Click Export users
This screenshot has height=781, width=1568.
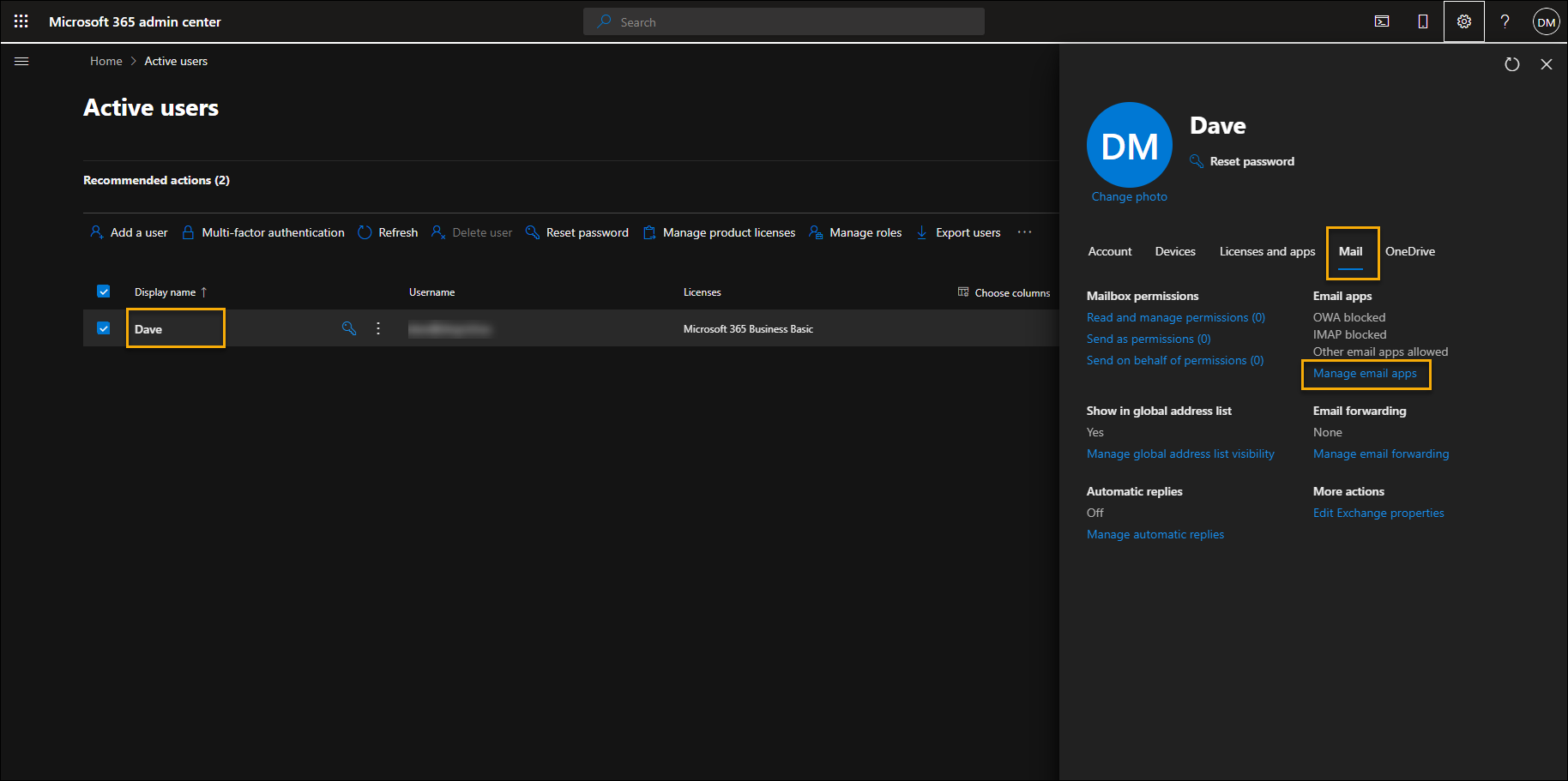[958, 232]
